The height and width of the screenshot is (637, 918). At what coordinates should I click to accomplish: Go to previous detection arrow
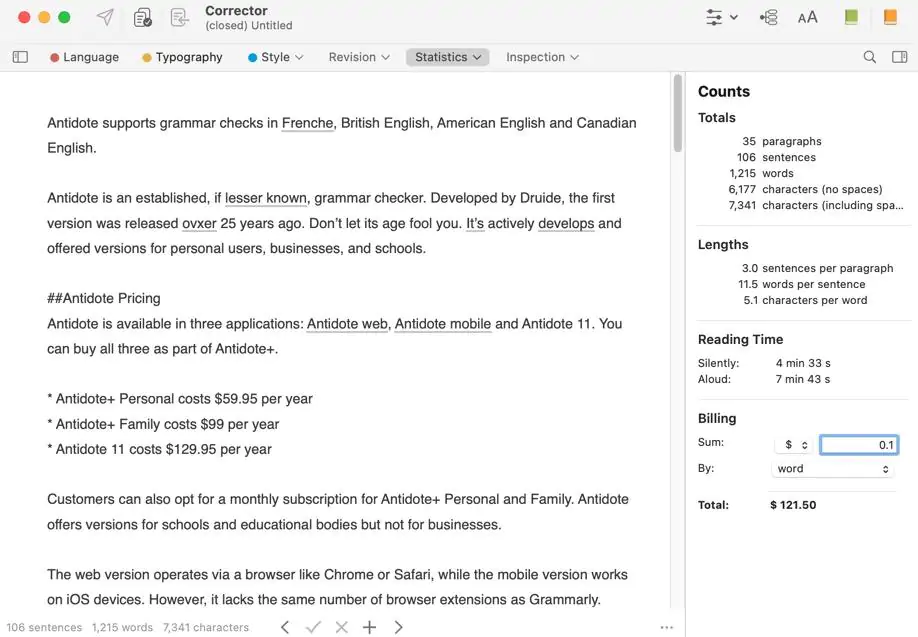285,627
